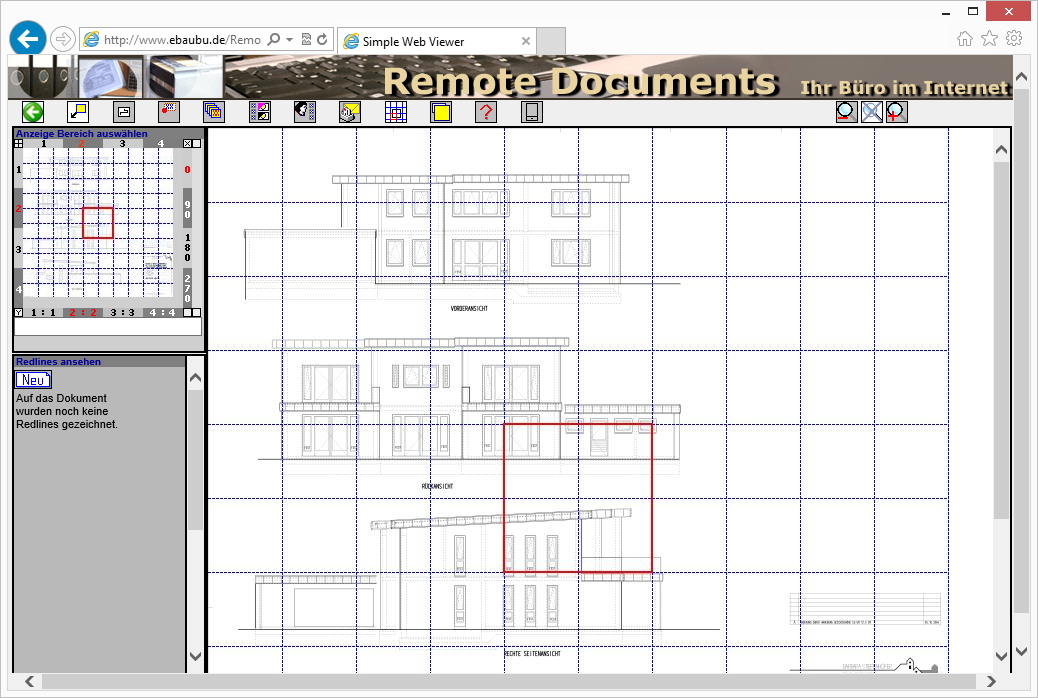The height and width of the screenshot is (698, 1038).
Task: Set rotation to 0 degrees
Action: (x=187, y=169)
